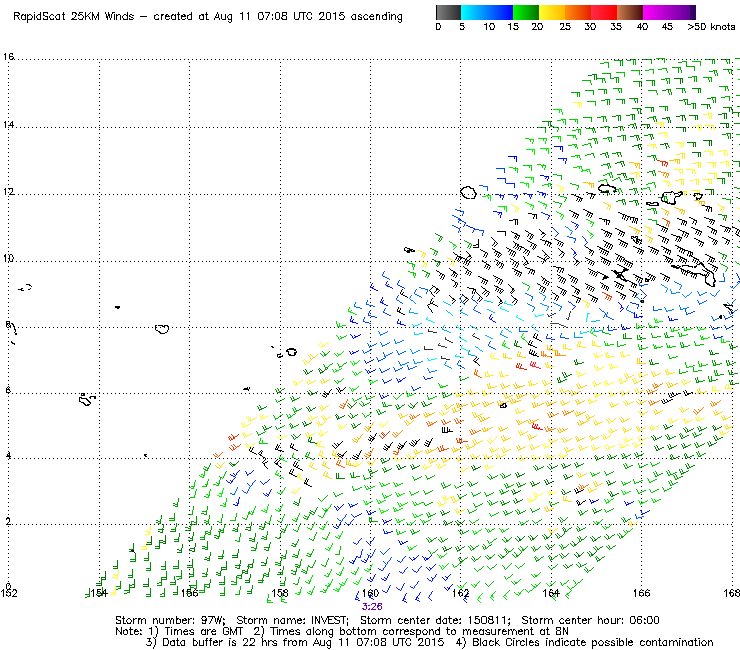Click the latitude axis label '14'

pyautogui.click(x=8, y=125)
